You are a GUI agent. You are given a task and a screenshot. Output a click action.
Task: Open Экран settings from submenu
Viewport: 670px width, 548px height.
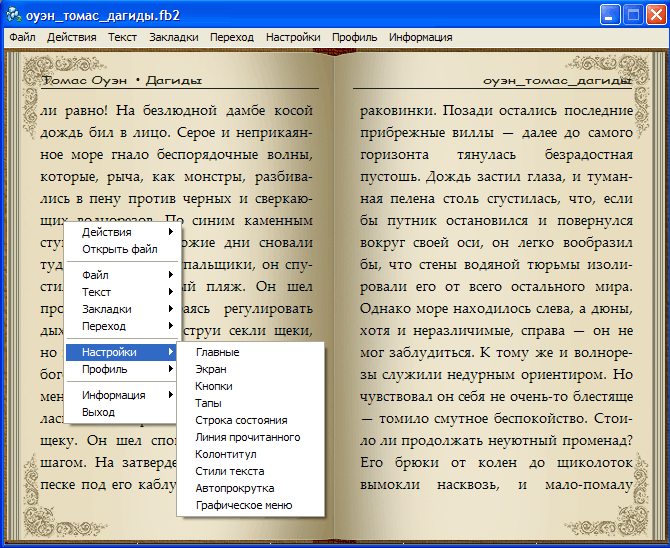click(210, 369)
